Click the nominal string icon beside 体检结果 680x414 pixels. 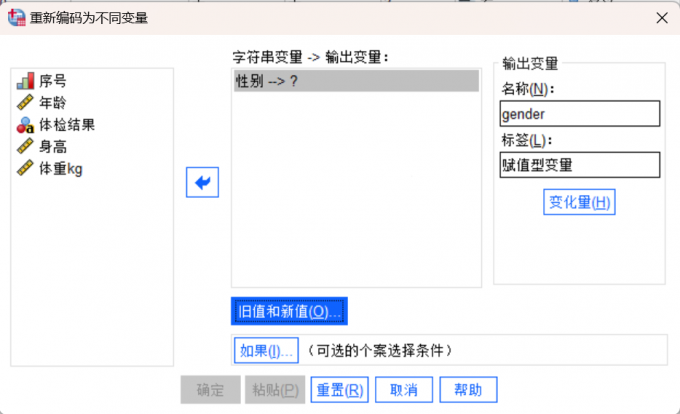pos(25,125)
